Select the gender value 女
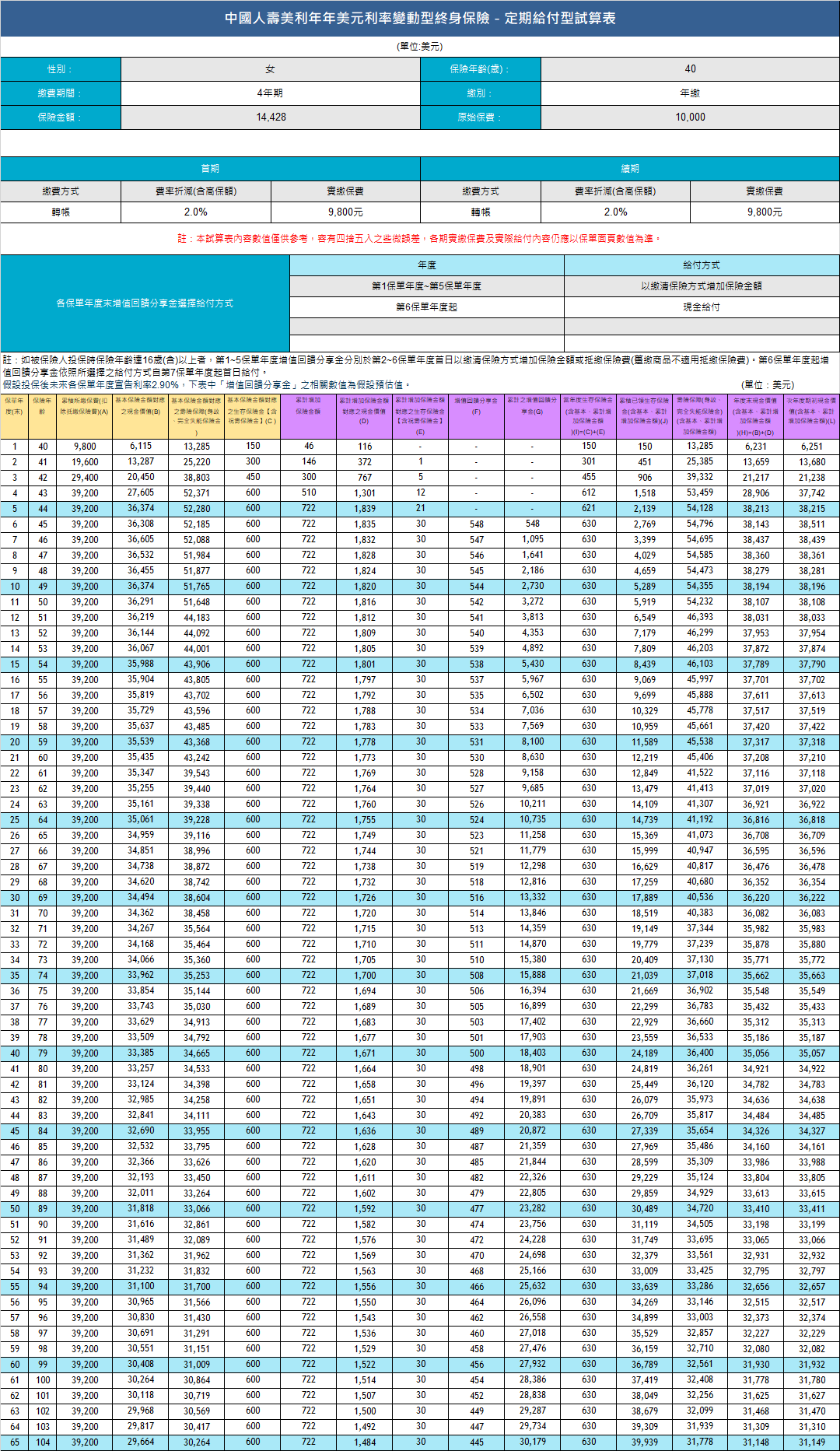This screenshot has height=1451, width=840. point(271,69)
